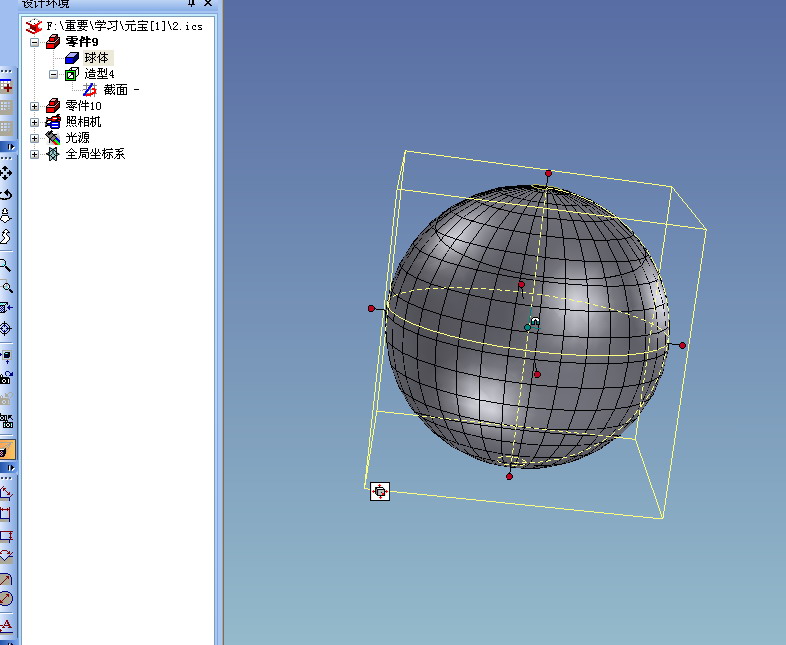Click the red part icon beside 零件9
The width and height of the screenshot is (786, 645).
53,42
